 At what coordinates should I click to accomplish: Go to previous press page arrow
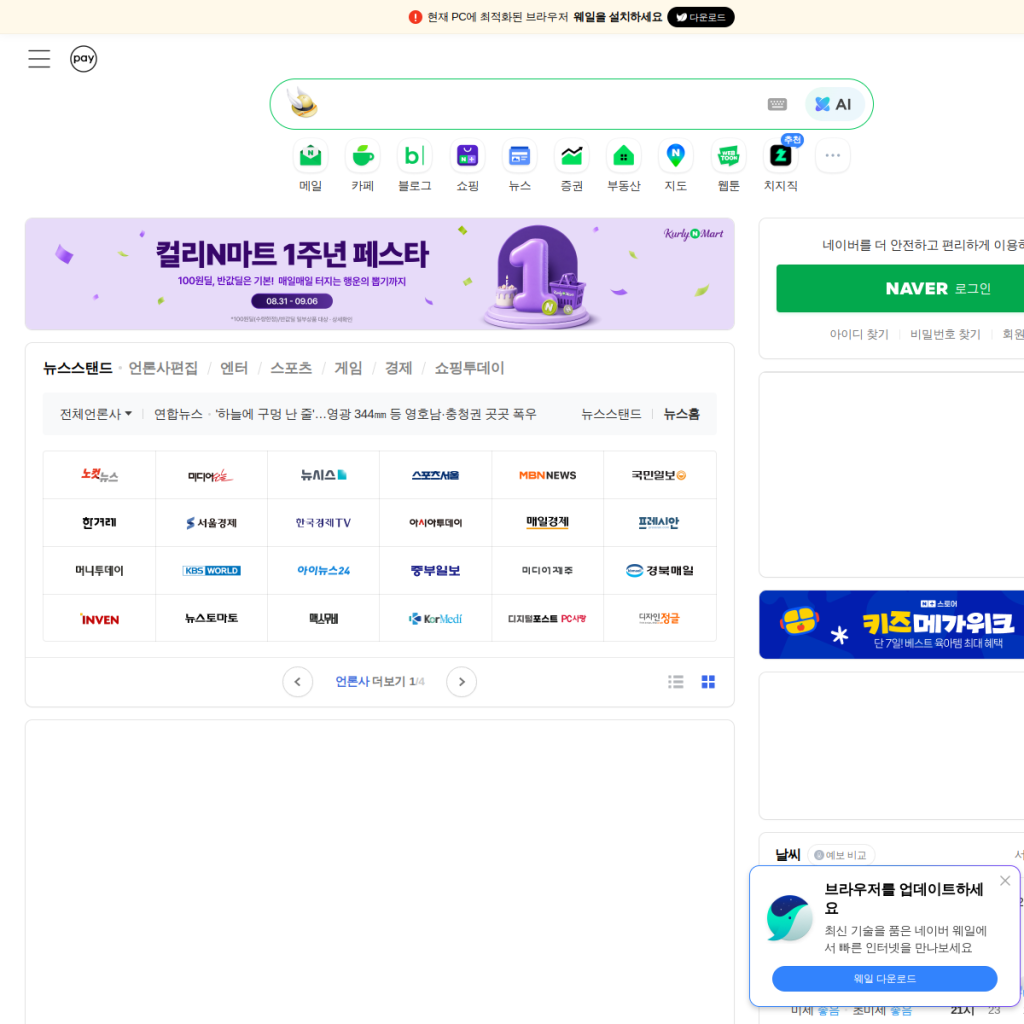point(298,682)
